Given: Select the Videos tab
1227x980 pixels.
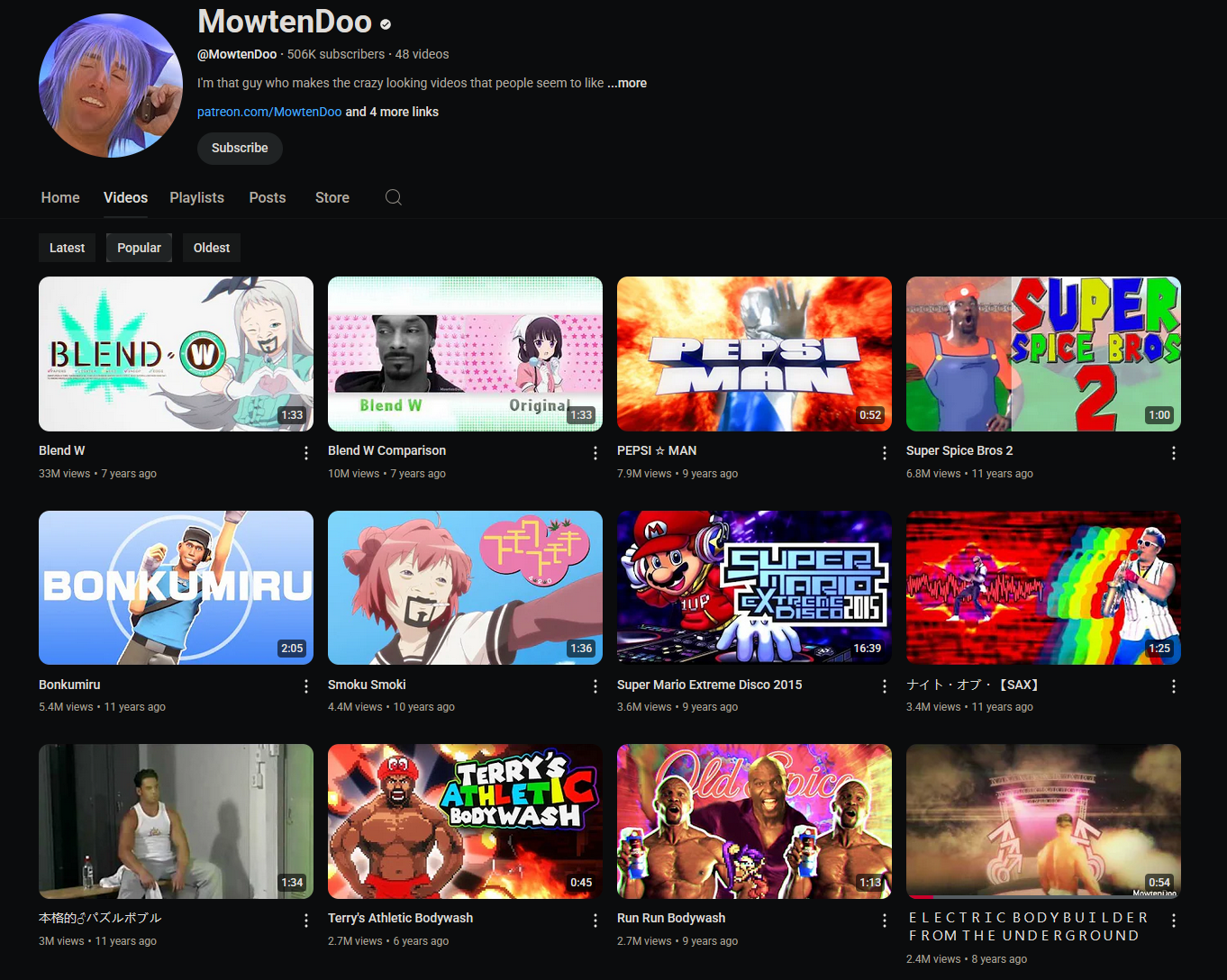Looking at the screenshot, I should click(125, 197).
